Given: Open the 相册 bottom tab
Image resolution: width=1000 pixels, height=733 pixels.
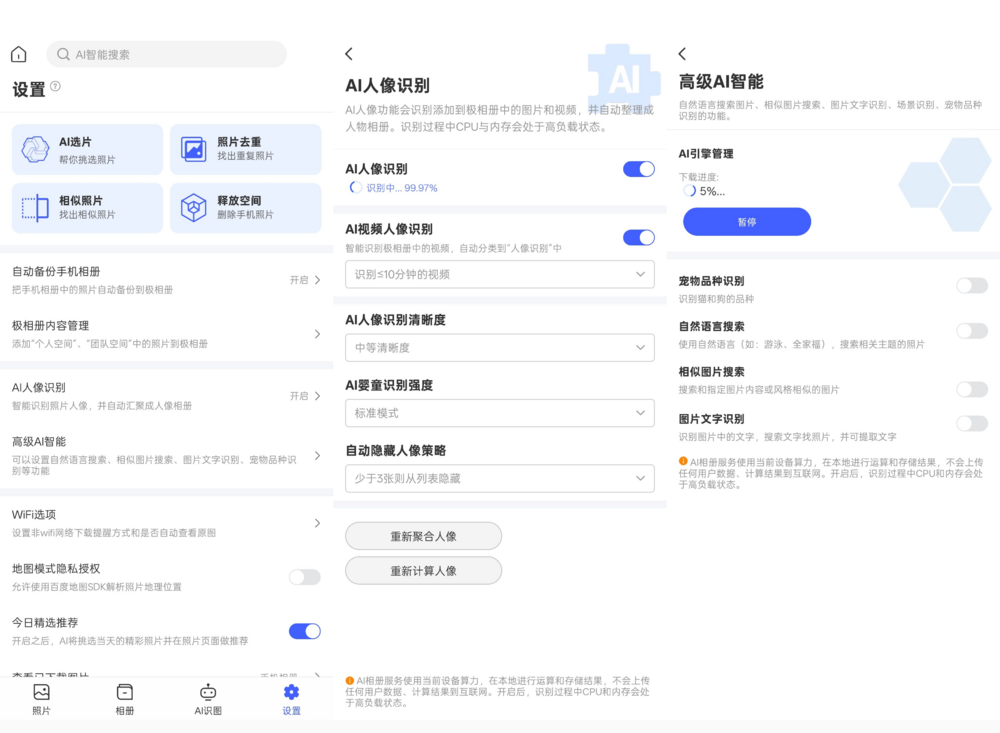Looking at the screenshot, I should click(x=125, y=699).
